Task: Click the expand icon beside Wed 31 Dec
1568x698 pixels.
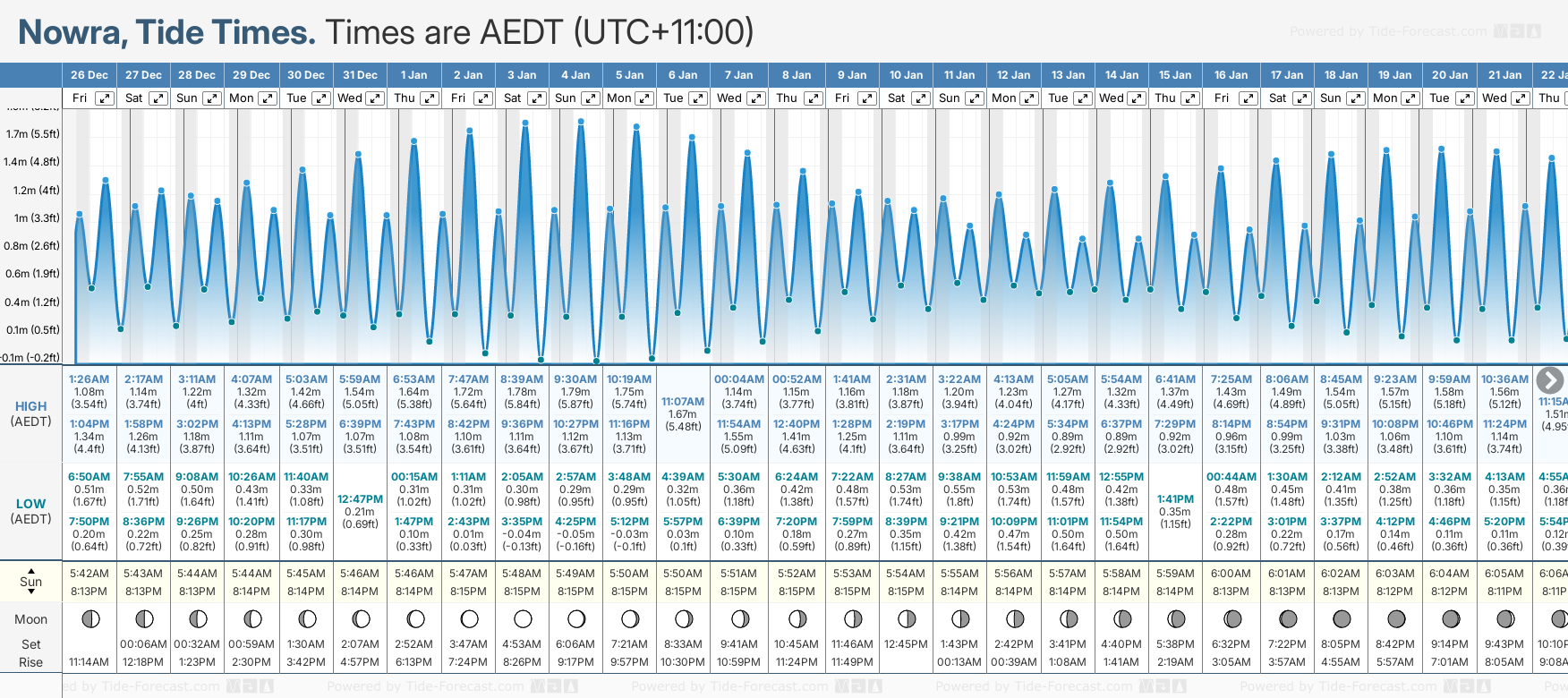Action: (375, 98)
